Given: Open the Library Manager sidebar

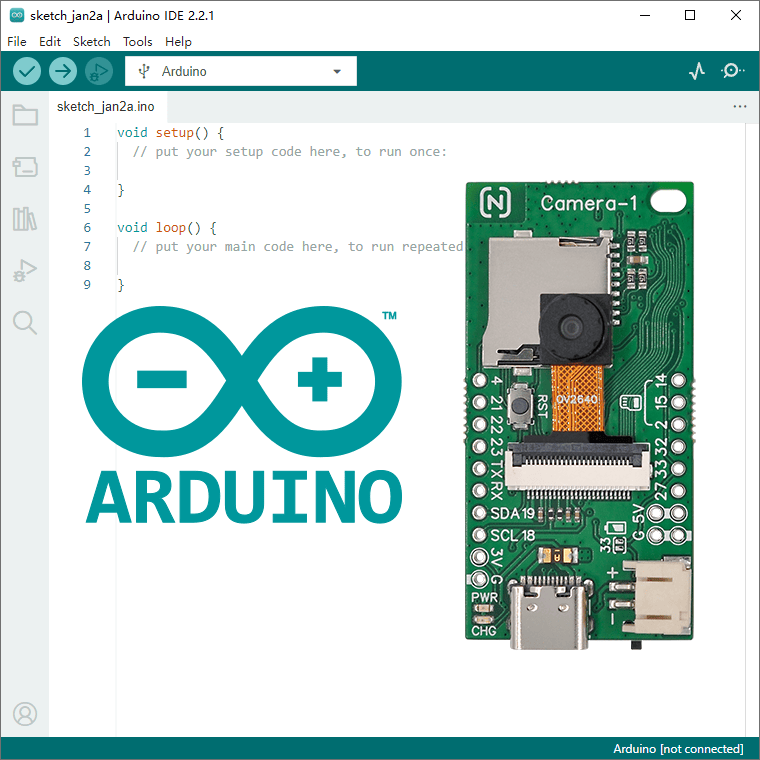Looking at the screenshot, I should click(25, 219).
